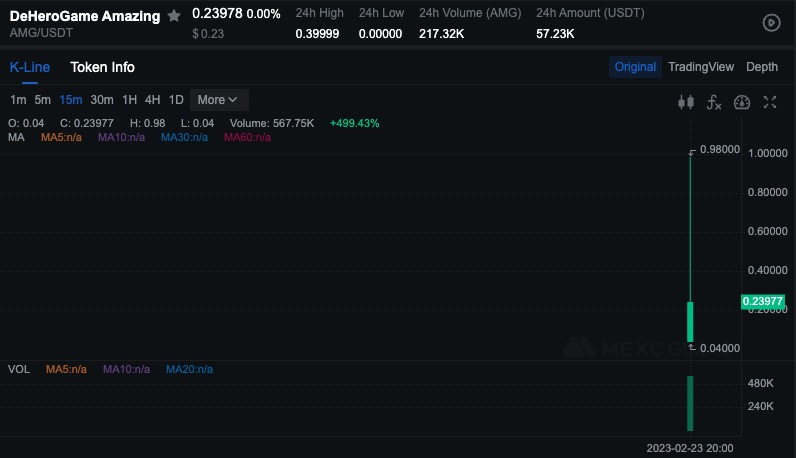
Task: Set interval to 5m
Action: [x=43, y=100]
